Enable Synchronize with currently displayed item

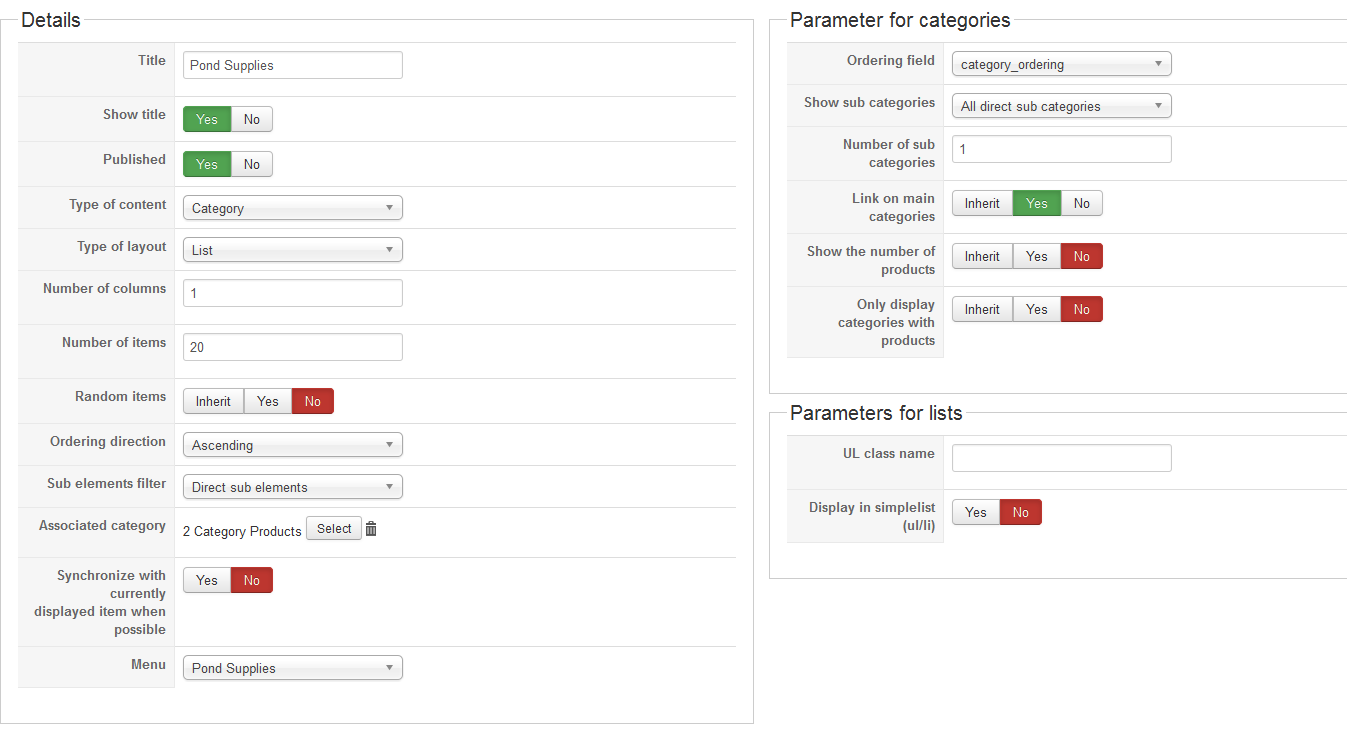tap(207, 581)
